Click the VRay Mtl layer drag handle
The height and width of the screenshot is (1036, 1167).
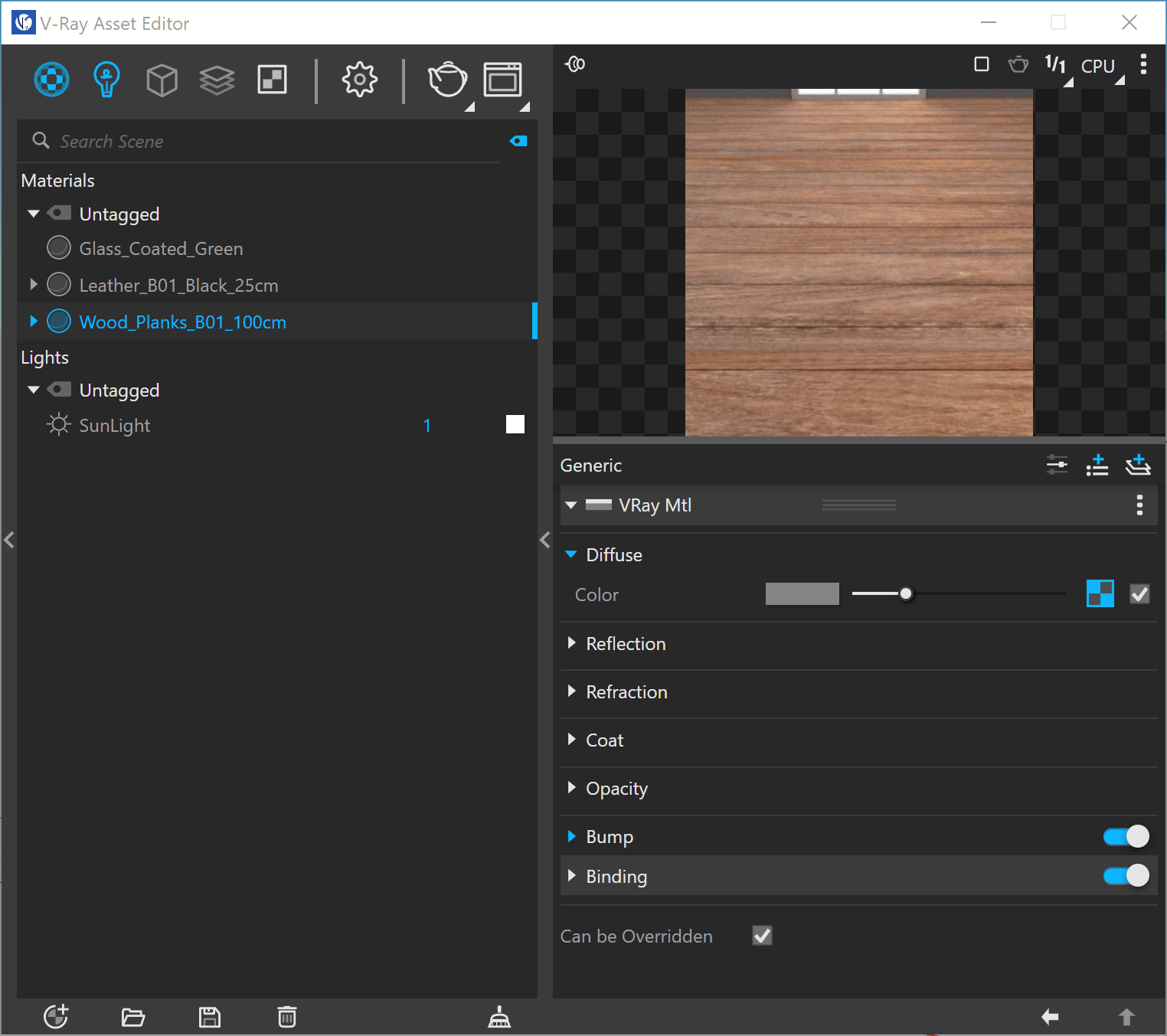click(x=859, y=505)
